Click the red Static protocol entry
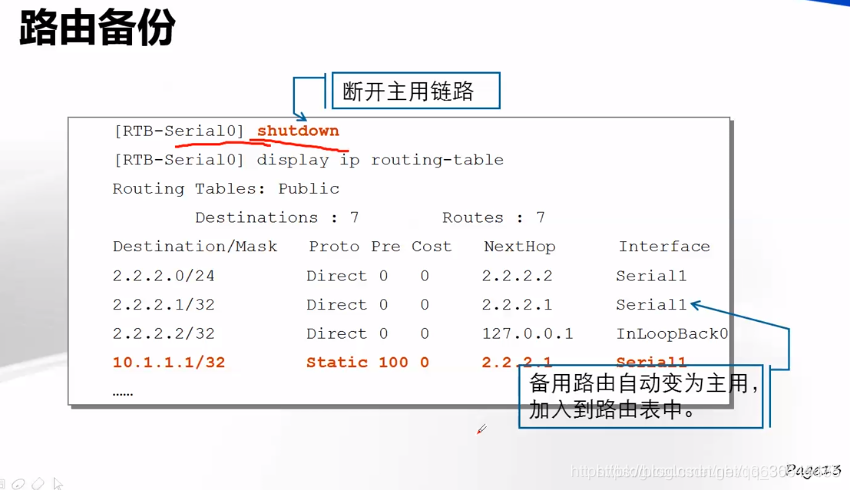This screenshot has width=850, height=490. point(337,362)
